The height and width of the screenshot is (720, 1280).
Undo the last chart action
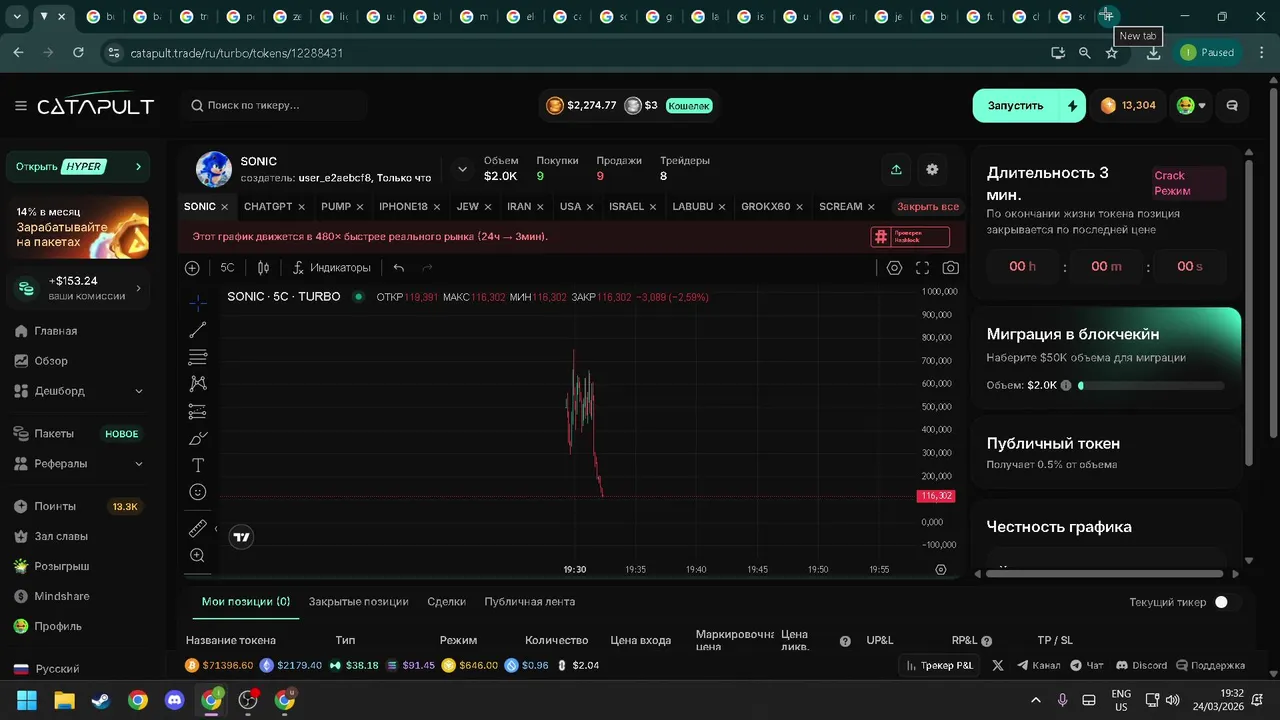point(399,268)
